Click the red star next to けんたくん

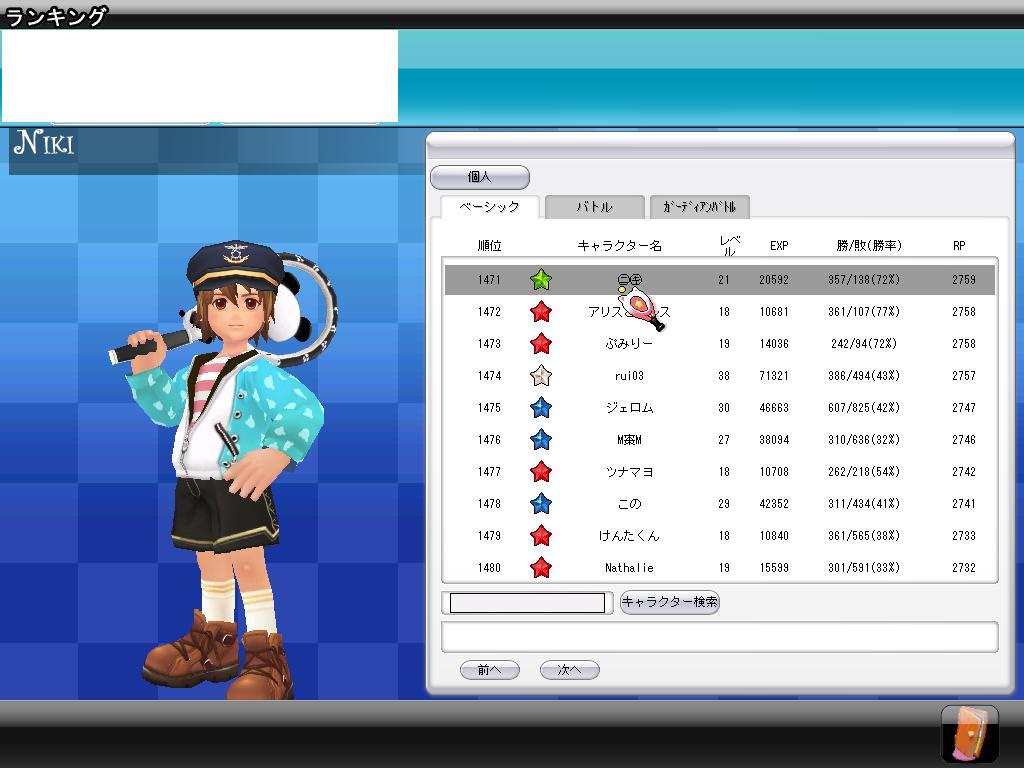(541, 536)
